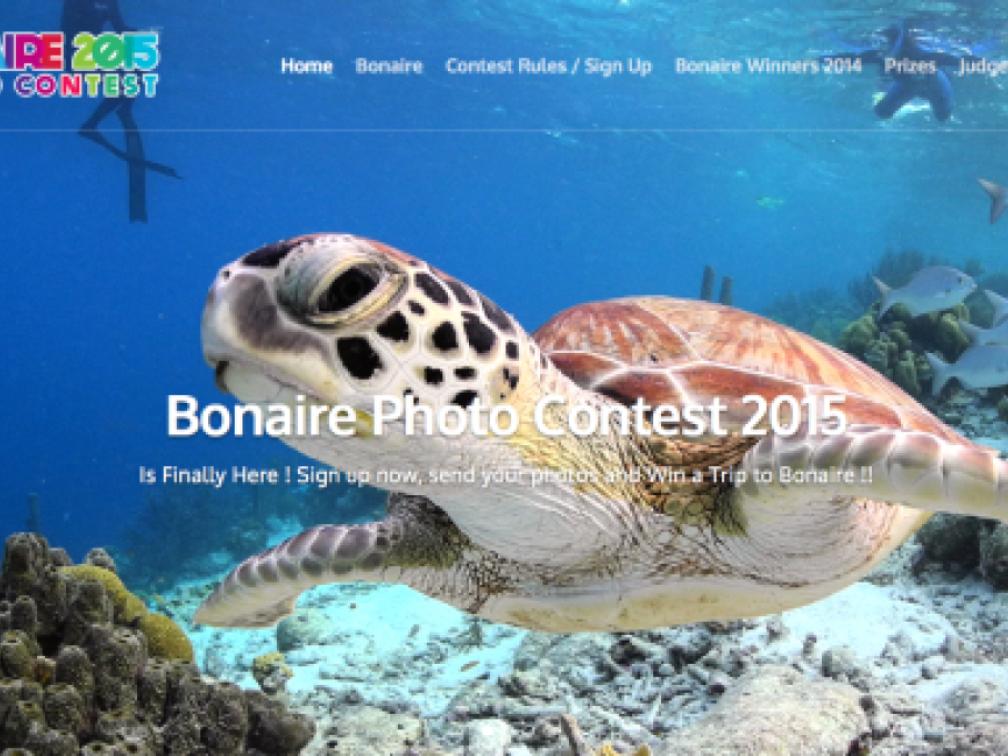This screenshot has width=1008, height=756.
Task: Click the Bonaire 2015 Contest logo
Action: point(78,64)
